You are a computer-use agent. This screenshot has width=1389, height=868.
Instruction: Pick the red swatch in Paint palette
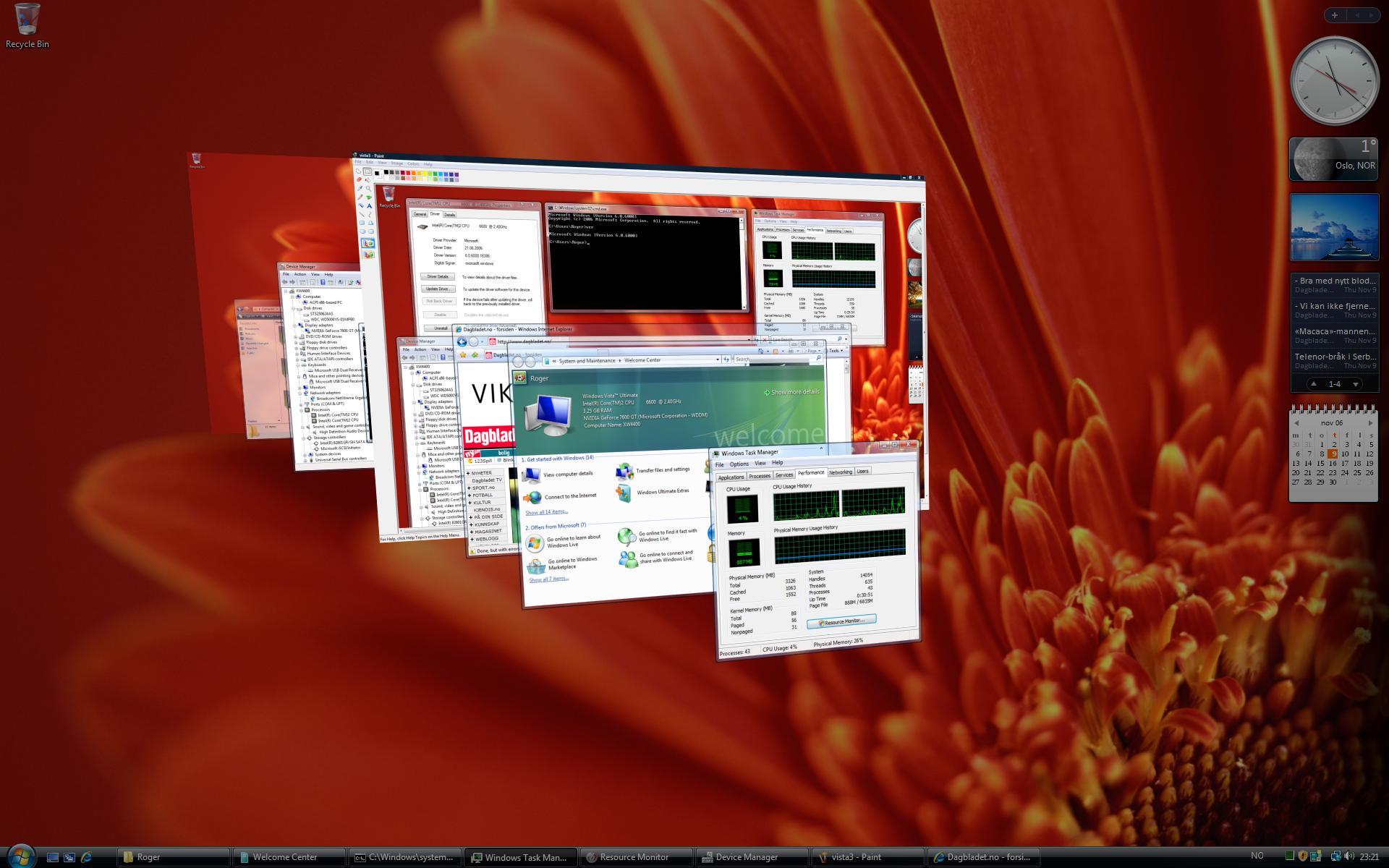click(407, 174)
